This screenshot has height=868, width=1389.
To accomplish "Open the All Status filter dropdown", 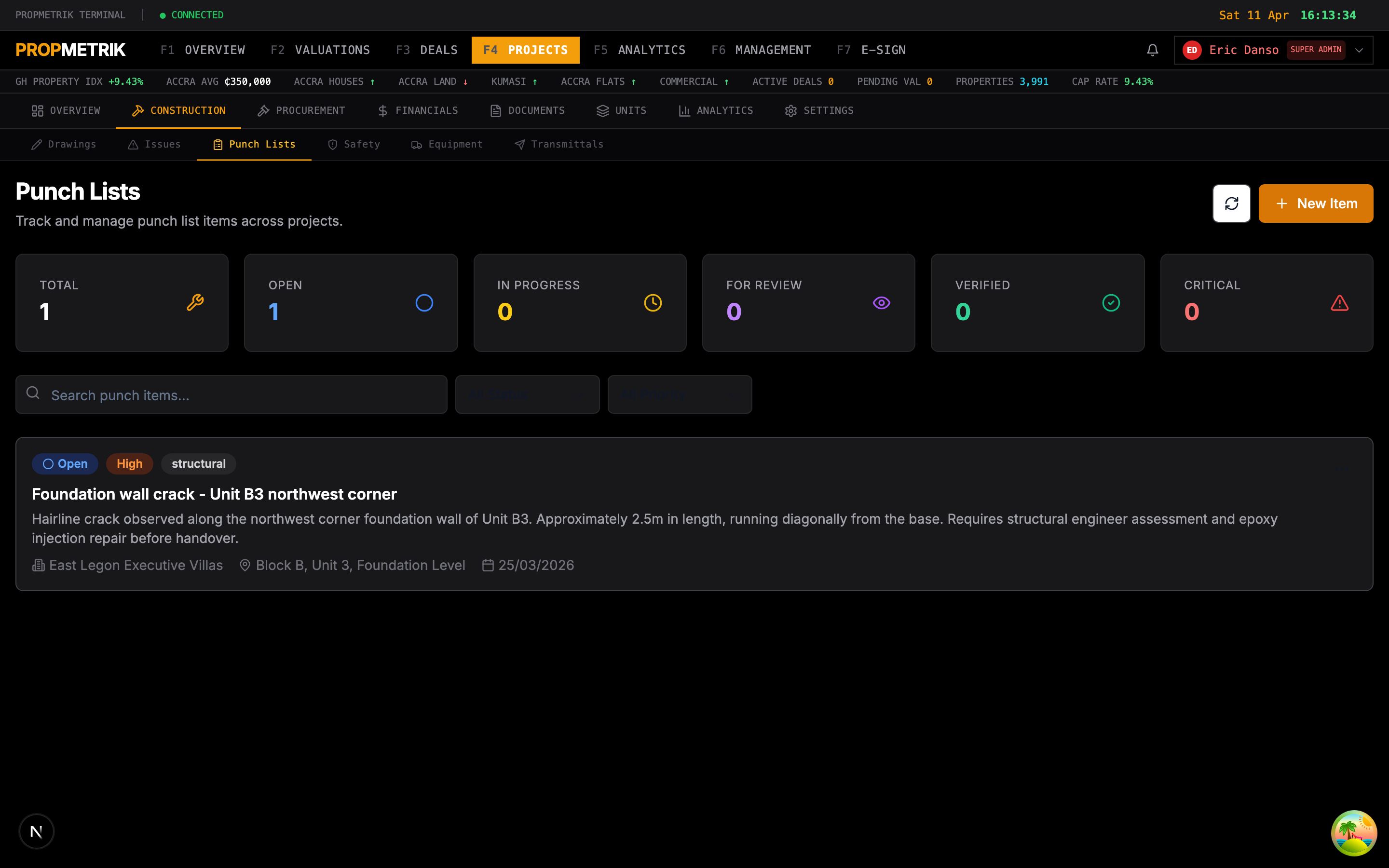I will (x=528, y=394).
